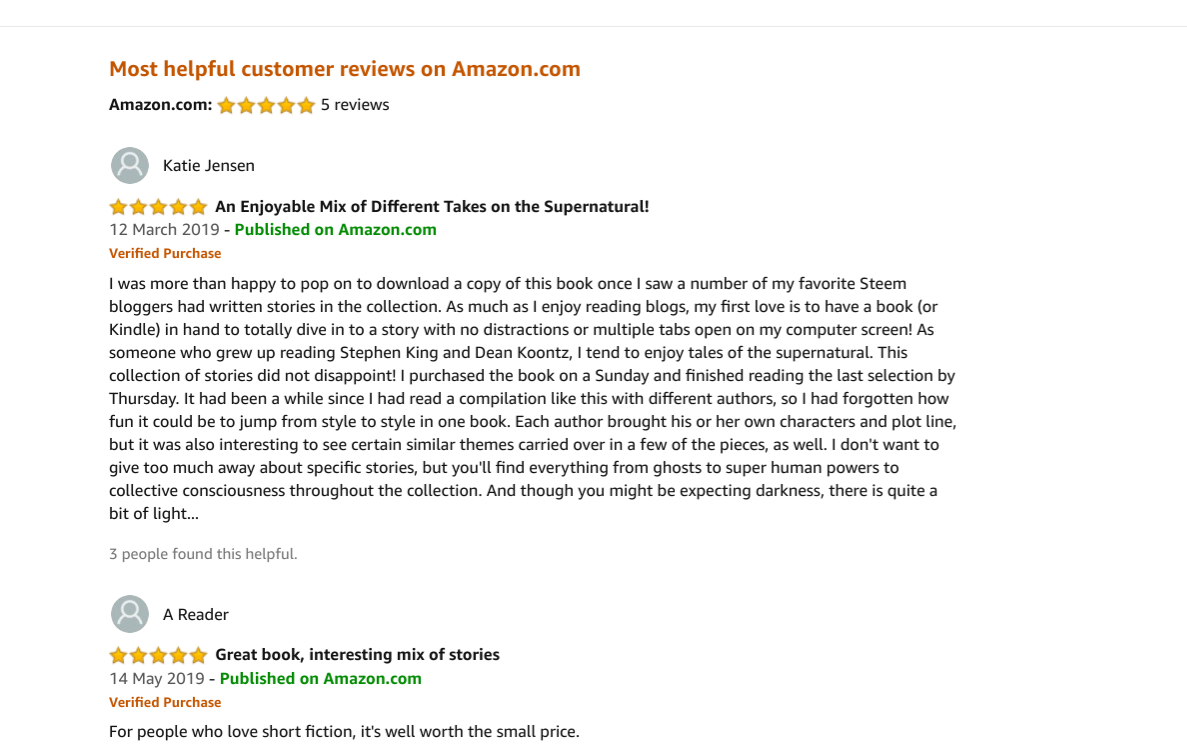
Task: Click the '5 reviews' count text
Action: pos(355,105)
